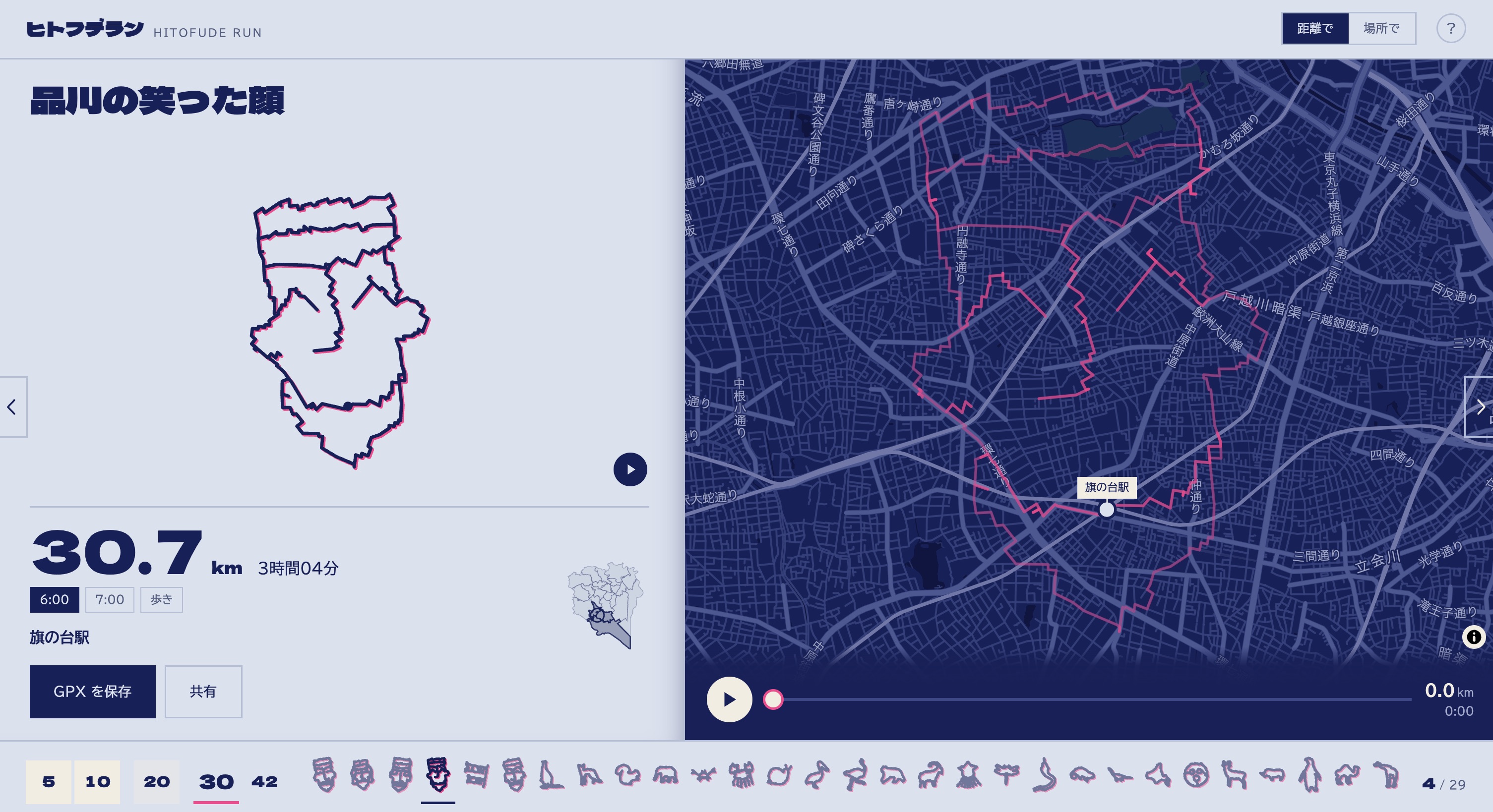Select the snake route thumbnail

(x=1045, y=774)
